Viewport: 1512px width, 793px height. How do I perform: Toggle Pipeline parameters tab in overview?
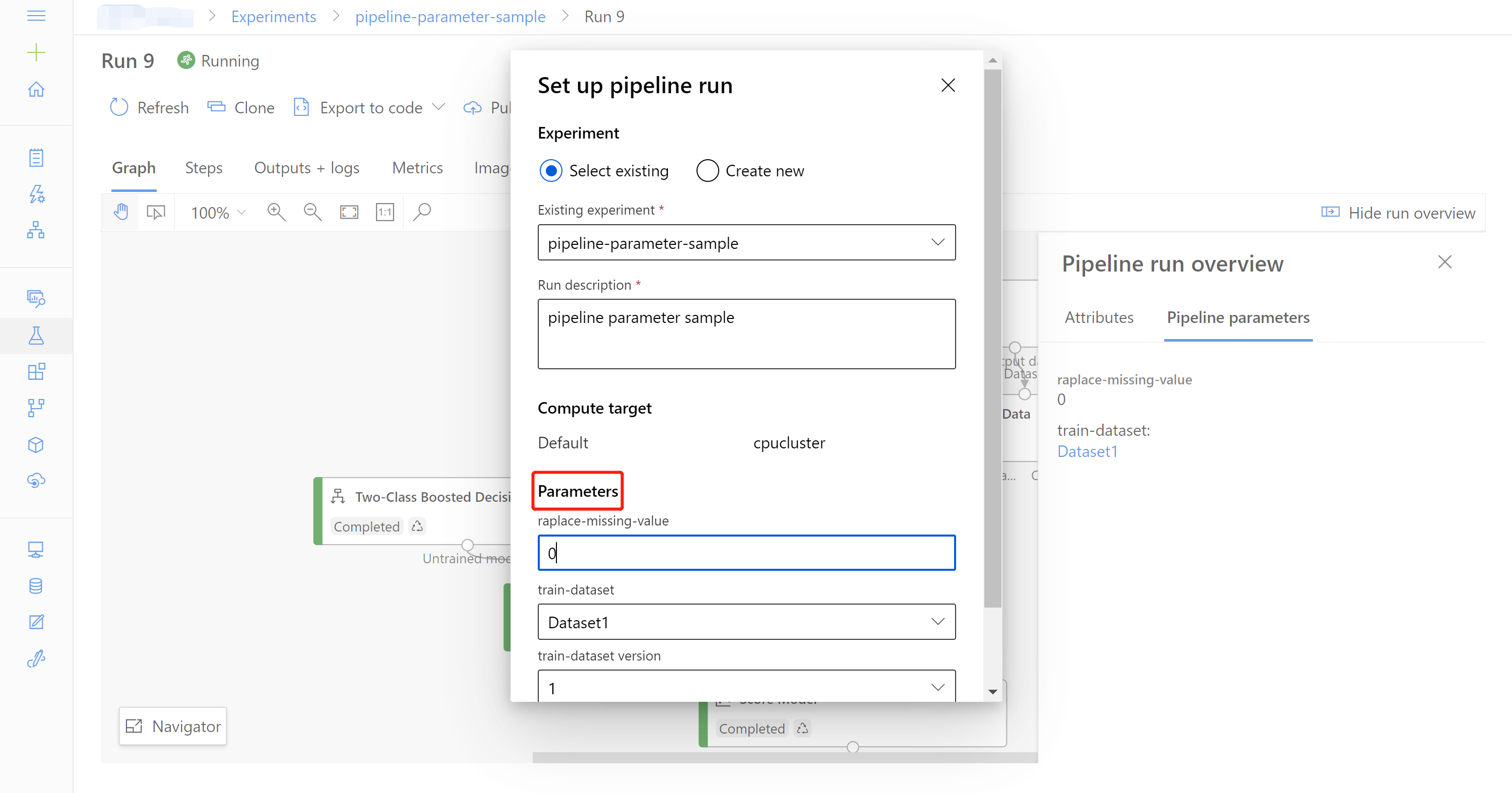point(1237,318)
